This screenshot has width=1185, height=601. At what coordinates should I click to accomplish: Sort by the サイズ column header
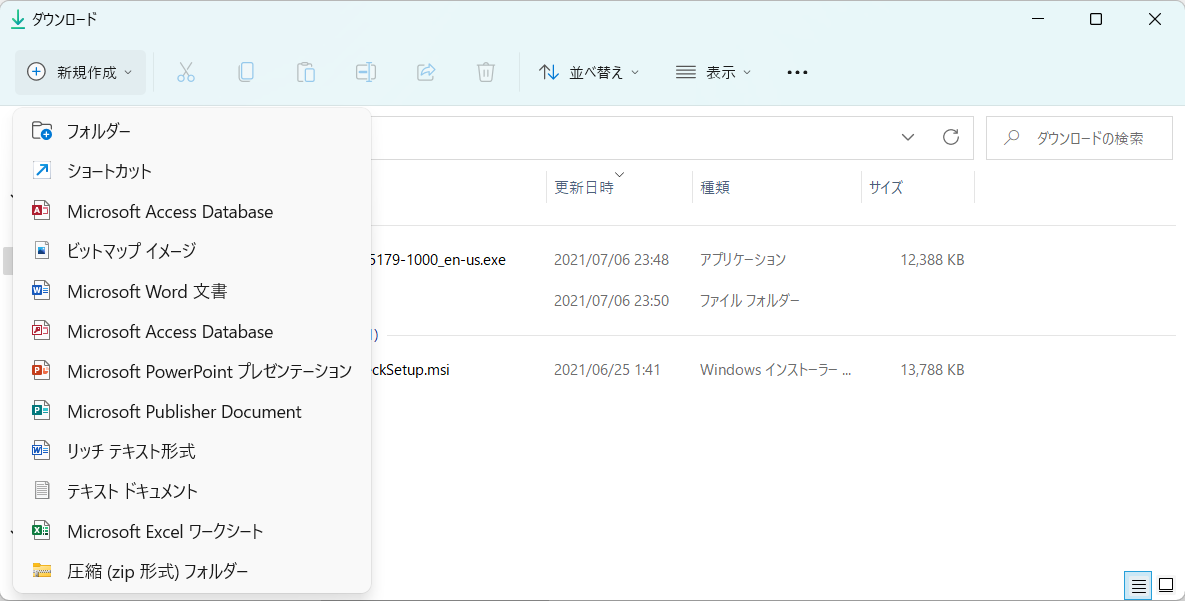(917, 187)
